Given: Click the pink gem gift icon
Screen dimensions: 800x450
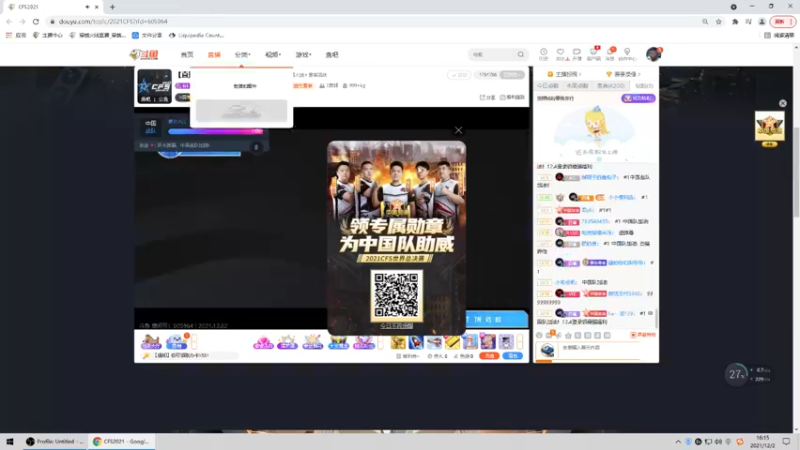Looking at the screenshot, I should click(x=263, y=342).
